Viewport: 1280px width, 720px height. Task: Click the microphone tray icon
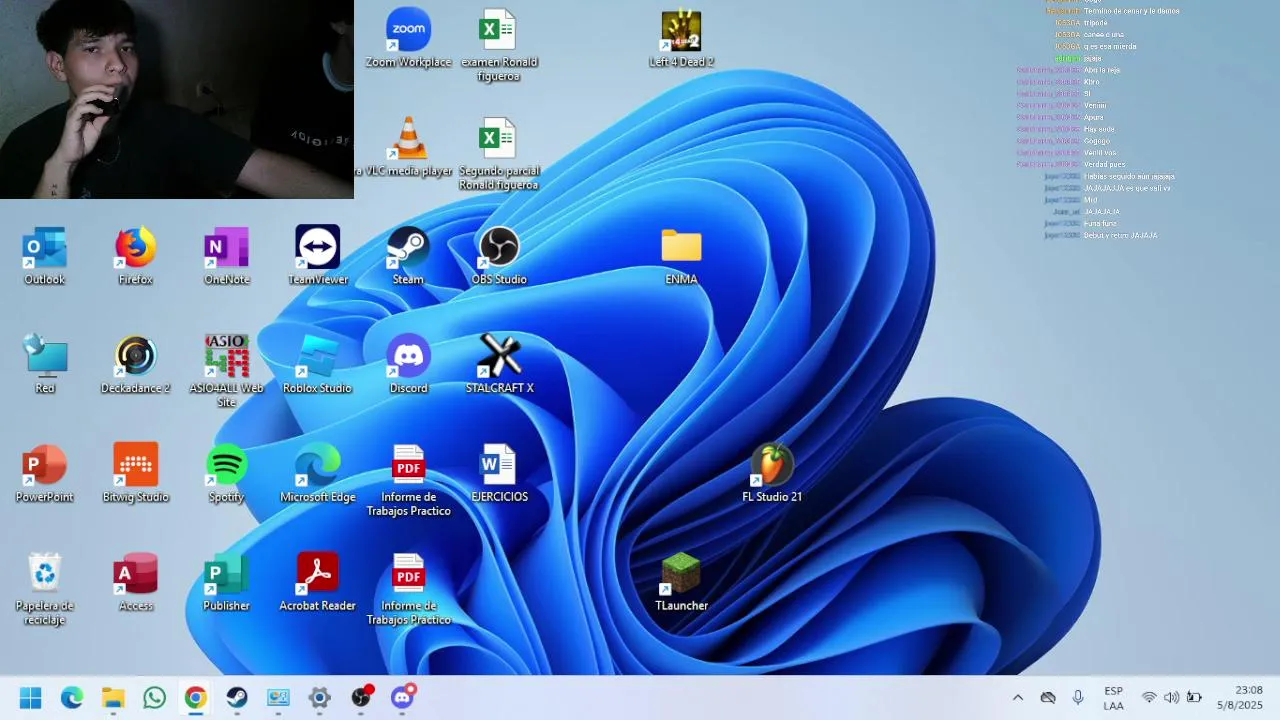[1078, 698]
